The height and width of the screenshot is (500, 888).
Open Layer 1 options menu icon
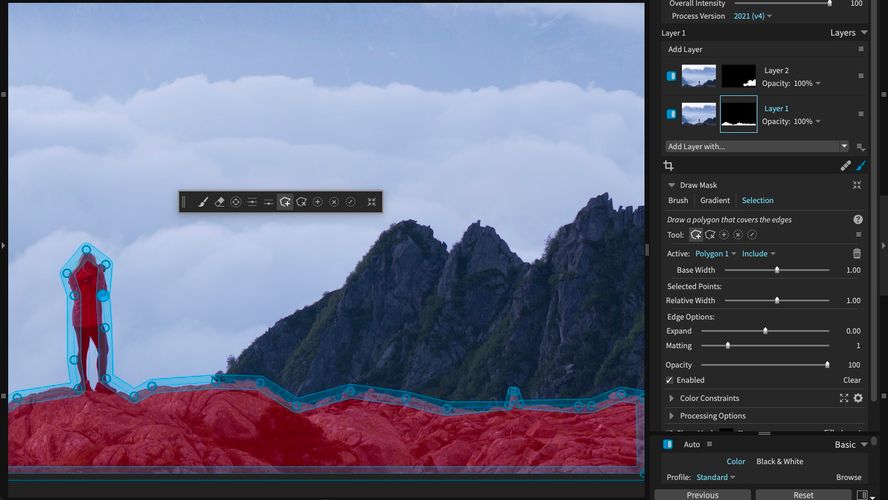point(861,114)
